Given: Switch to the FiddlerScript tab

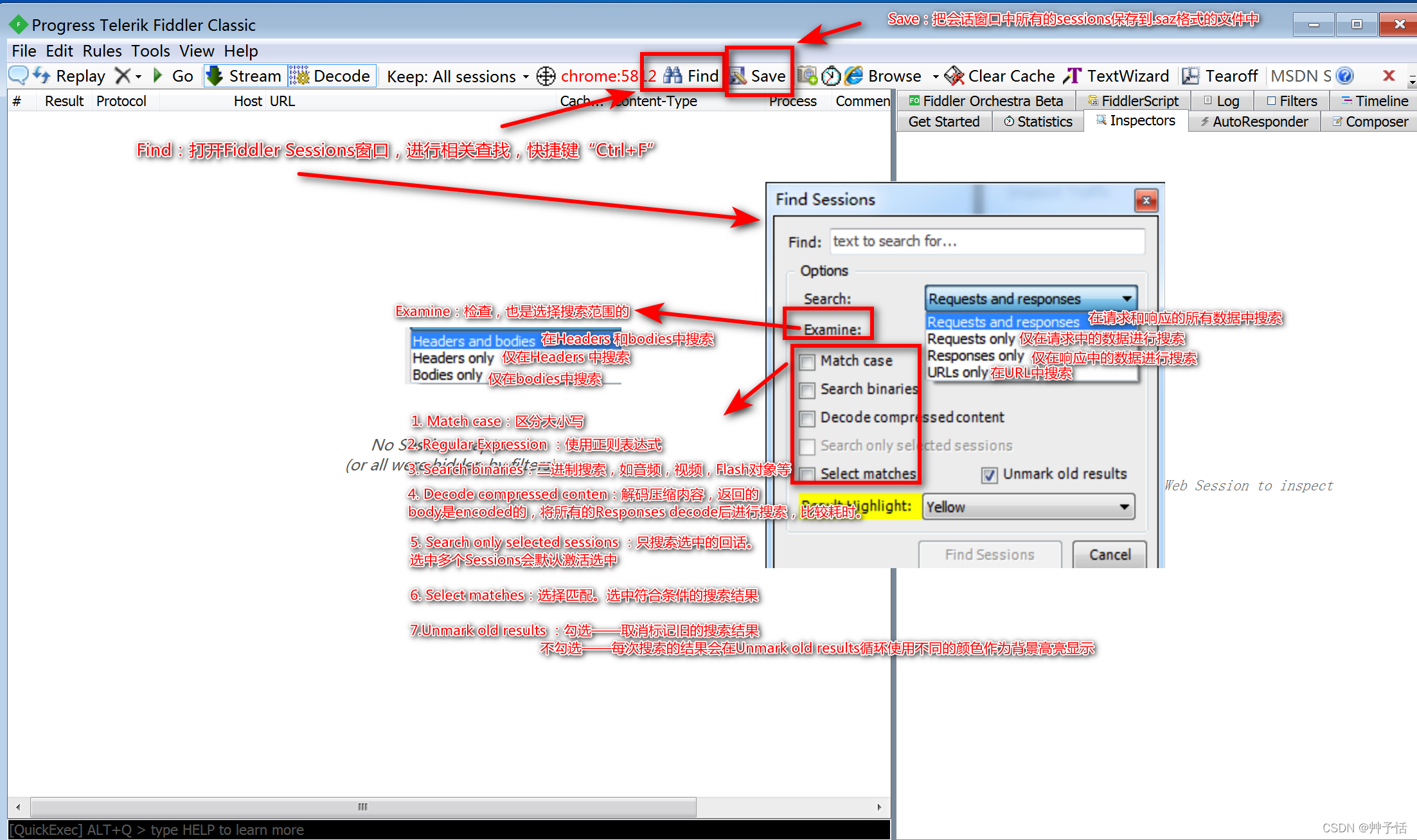Looking at the screenshot, I should point(1133,101).
